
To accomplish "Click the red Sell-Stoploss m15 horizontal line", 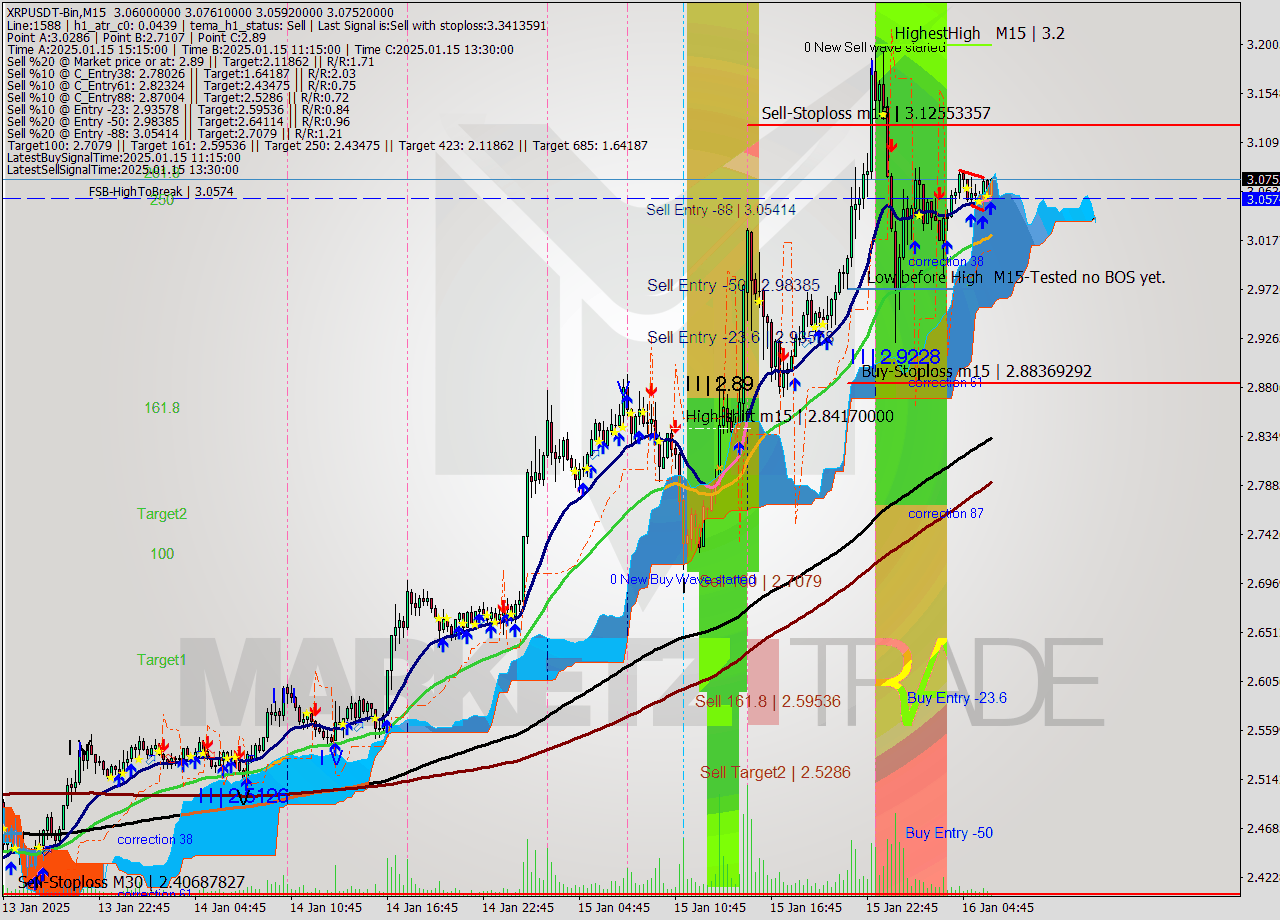I will click(x=994, y=125).
